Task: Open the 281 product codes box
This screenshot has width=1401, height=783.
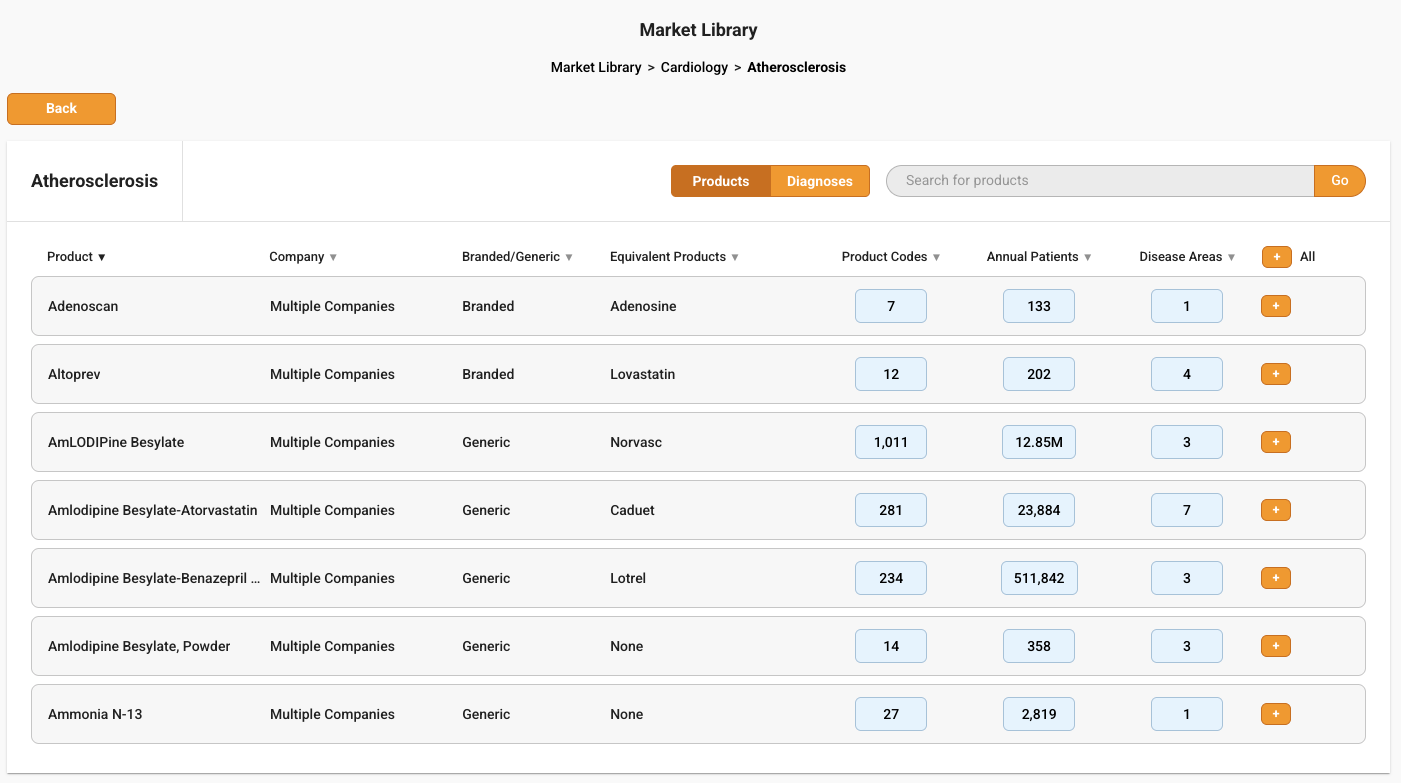Action: [x=891, y=510]
